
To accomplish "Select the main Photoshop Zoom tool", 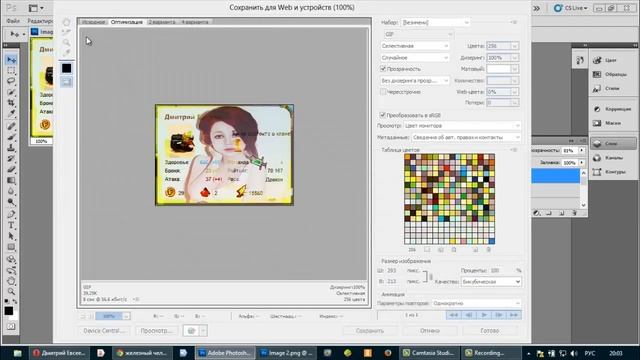I will click(x=11, y=291).
